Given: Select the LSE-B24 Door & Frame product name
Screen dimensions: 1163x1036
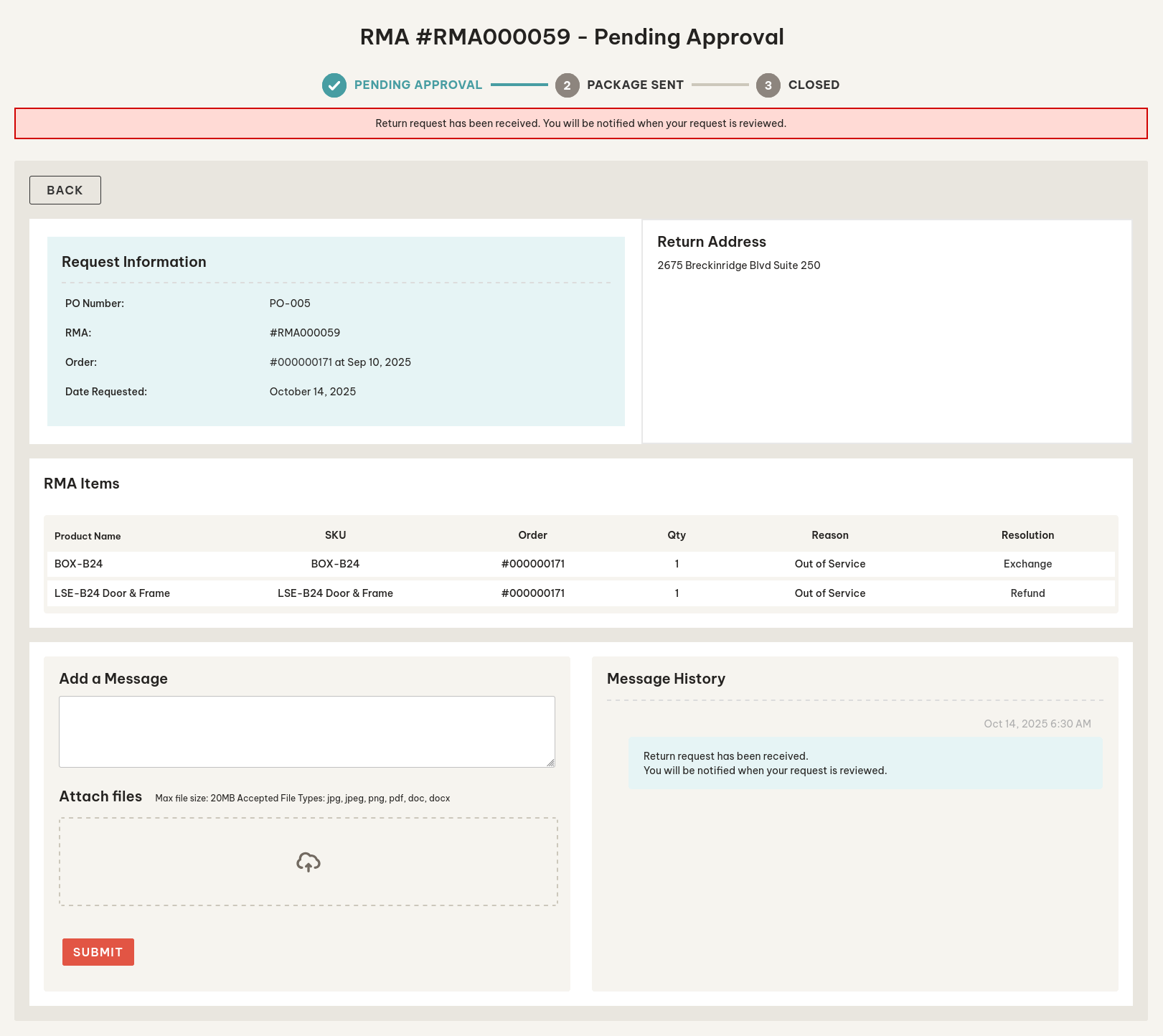Looking at the screenshot, I should 112,593.
